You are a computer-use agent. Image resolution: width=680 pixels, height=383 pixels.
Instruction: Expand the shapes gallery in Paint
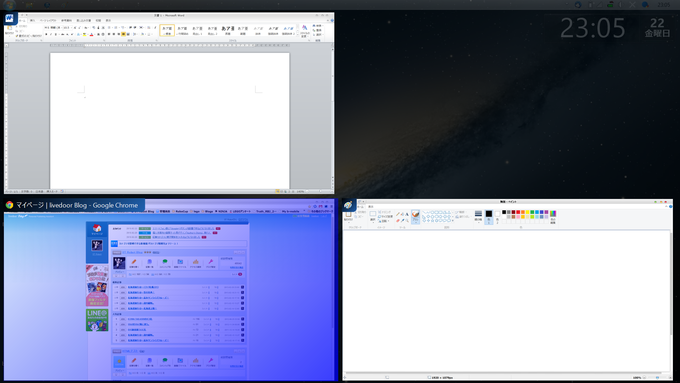(453, 220)
